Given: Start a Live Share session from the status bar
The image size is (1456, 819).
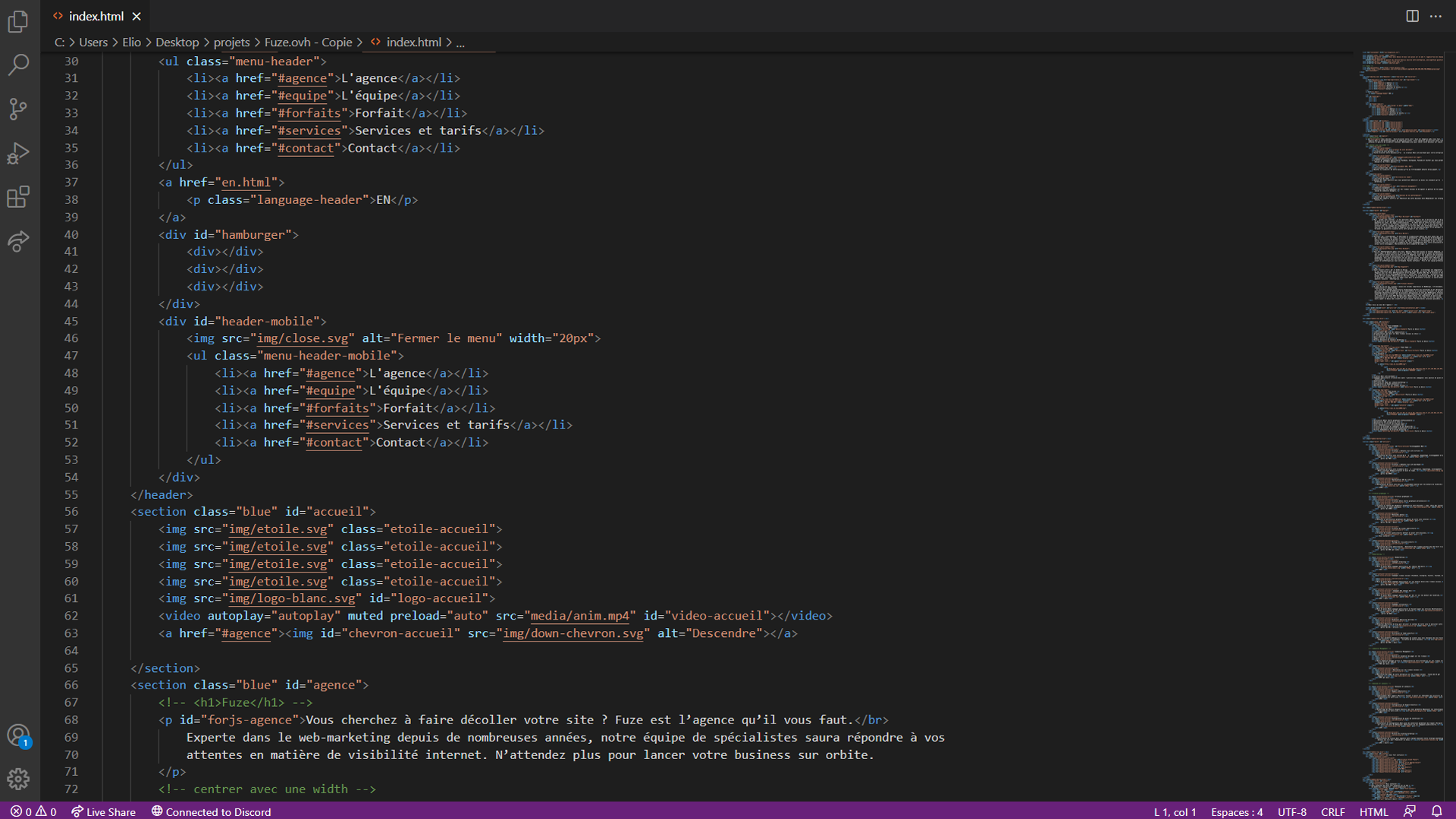Looking at the screenshot, I should [x=104, y=811].
